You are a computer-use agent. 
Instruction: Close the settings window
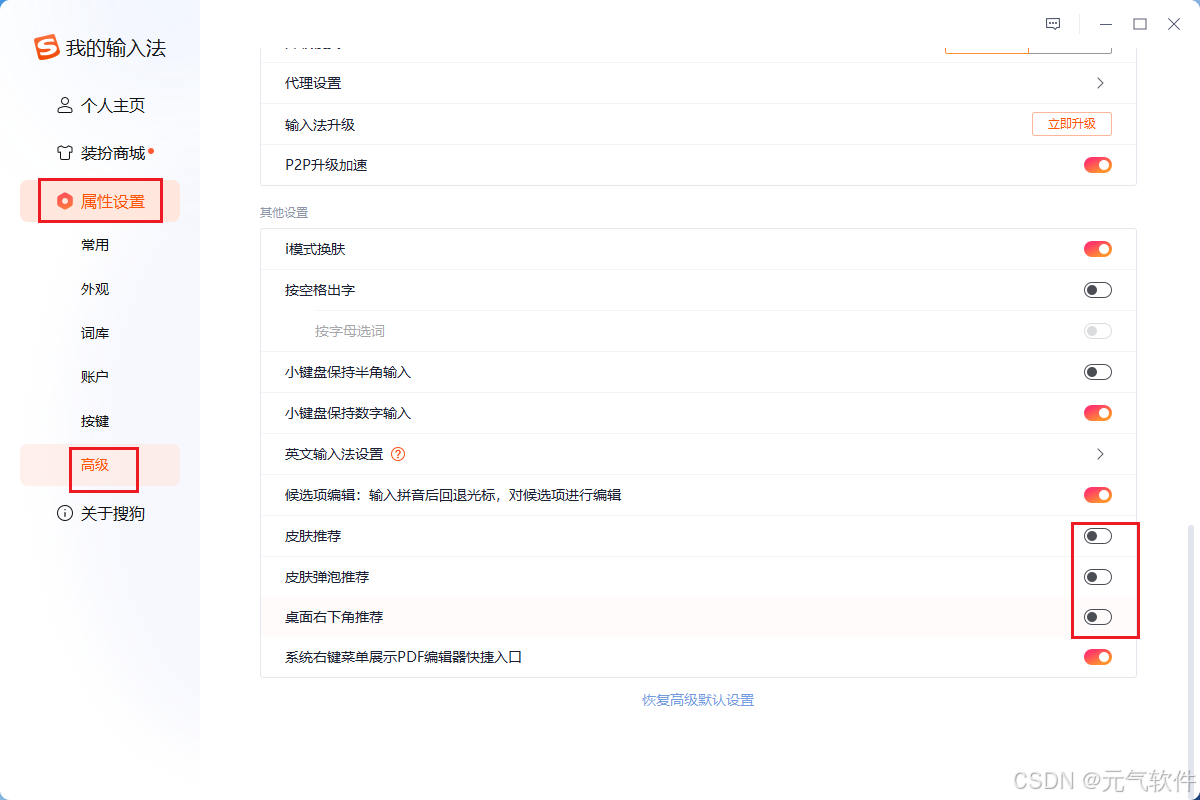pos(1174,24)
